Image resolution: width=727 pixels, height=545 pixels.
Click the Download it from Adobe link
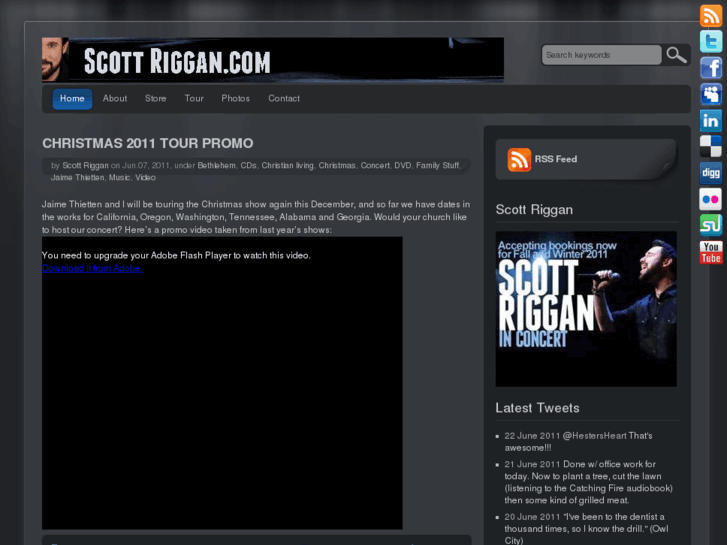point(93,268)
